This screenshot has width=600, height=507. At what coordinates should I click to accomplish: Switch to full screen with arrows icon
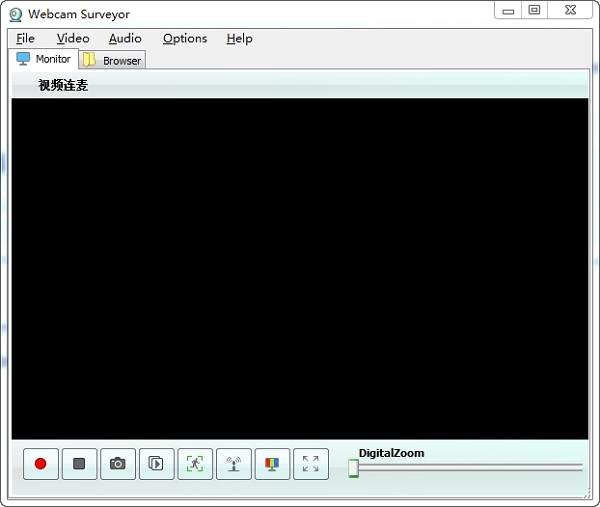click(x=311, y=464)
